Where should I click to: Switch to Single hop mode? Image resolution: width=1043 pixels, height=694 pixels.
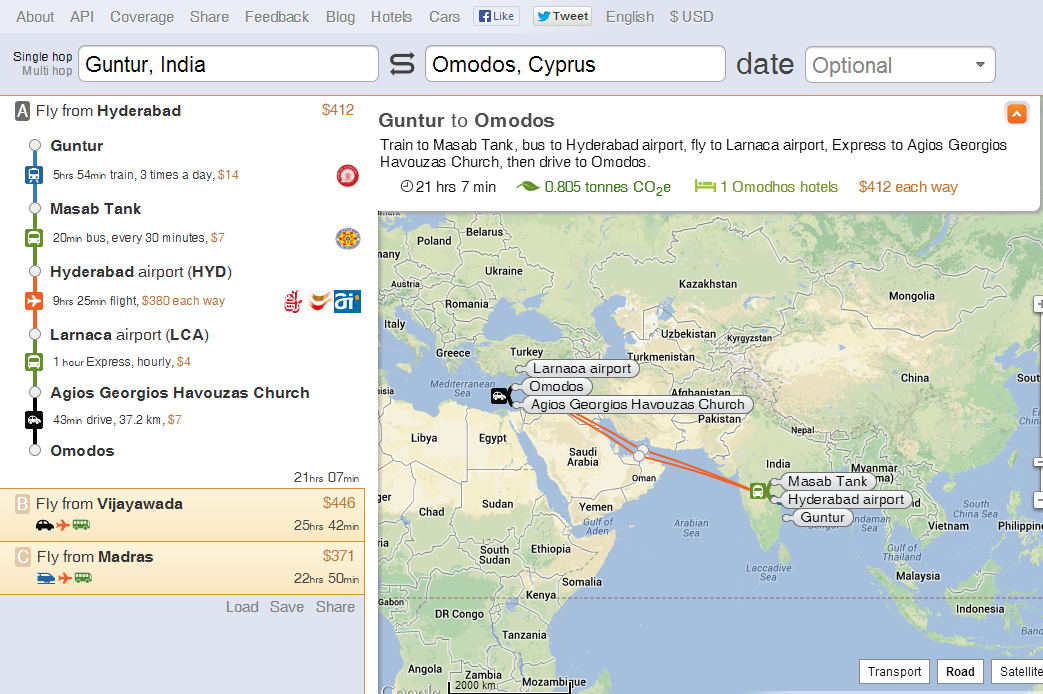[43, 57]
